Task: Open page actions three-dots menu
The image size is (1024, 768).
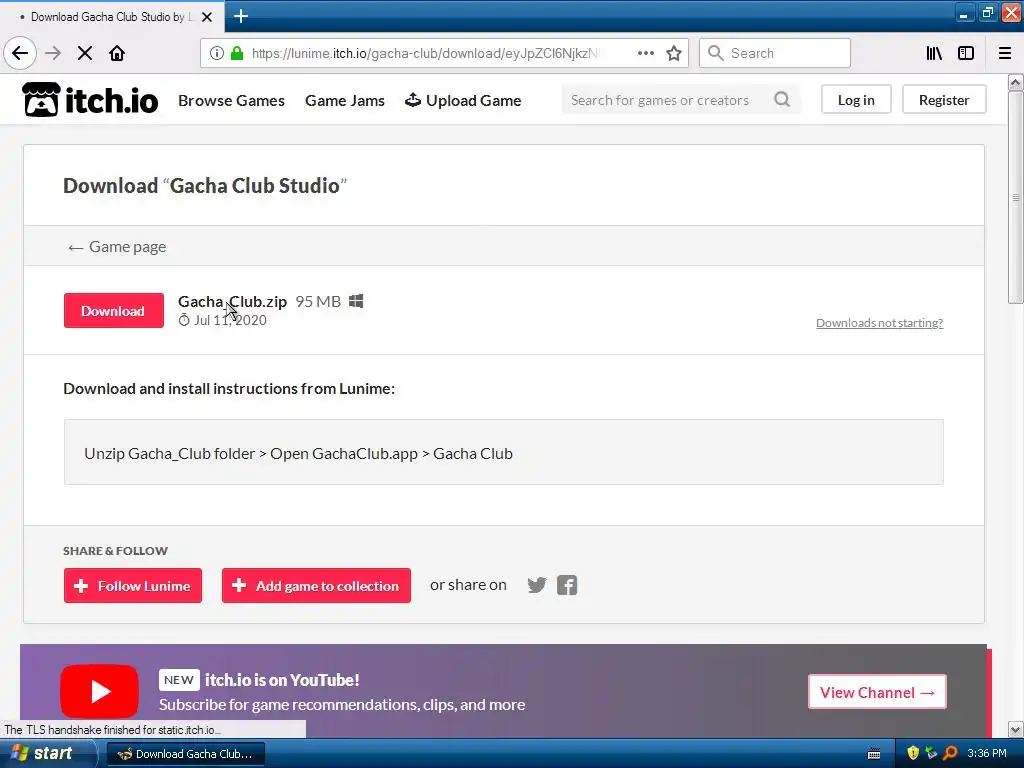Action: pyautogui.click(x=645, y=53)
